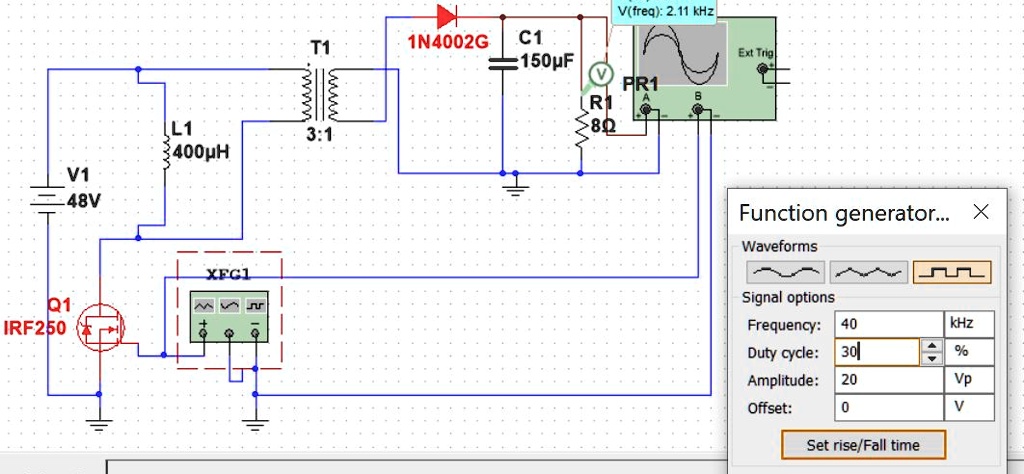Click Set rise/Fall time button
This screenshot has height=474, width=1024.
pyautogui.click(x=863, y=445)
